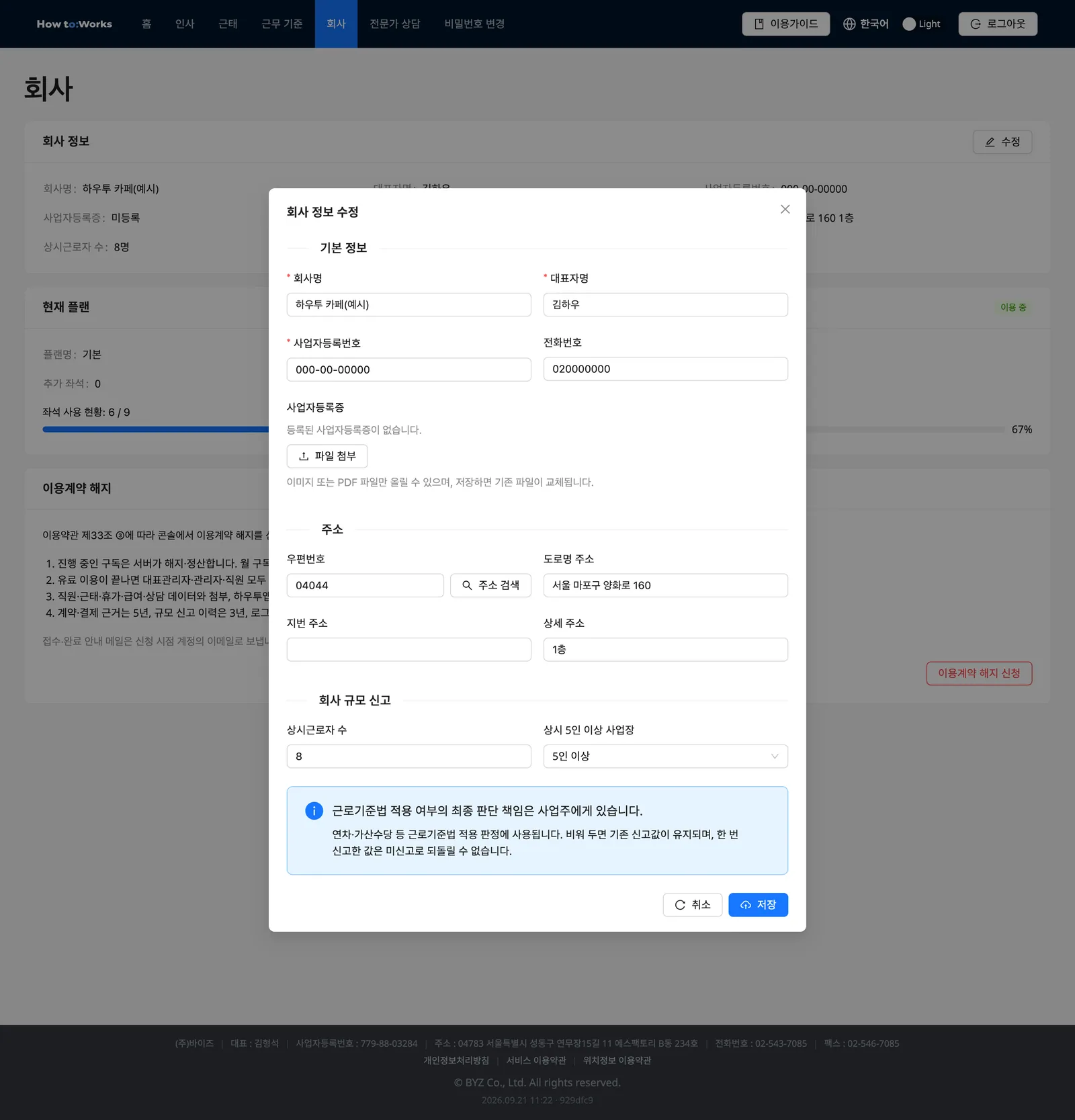Click the 좌석 사용 현황 progress bar
This screenshot has height=1120, width=1075.
click(x=155, y=429)
